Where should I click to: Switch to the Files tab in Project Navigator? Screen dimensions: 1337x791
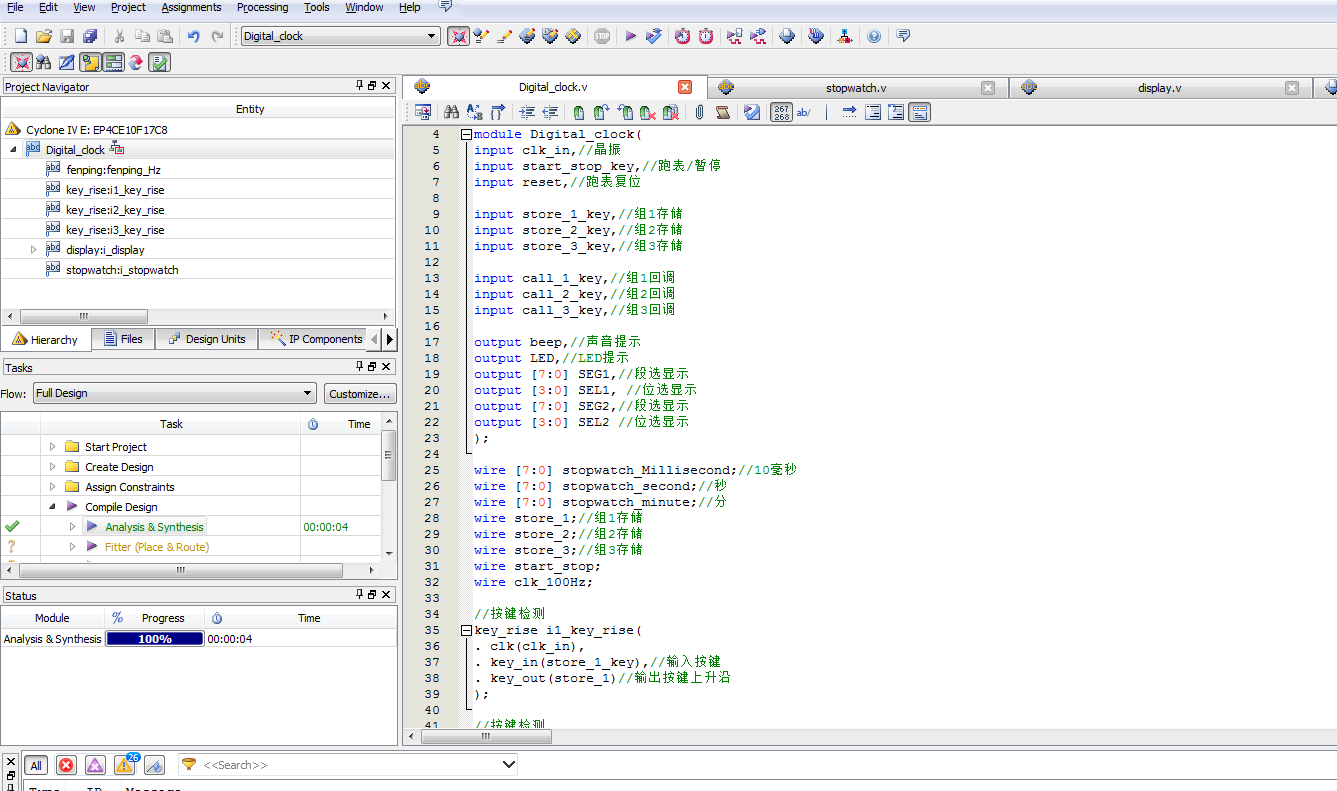point(123,339)
